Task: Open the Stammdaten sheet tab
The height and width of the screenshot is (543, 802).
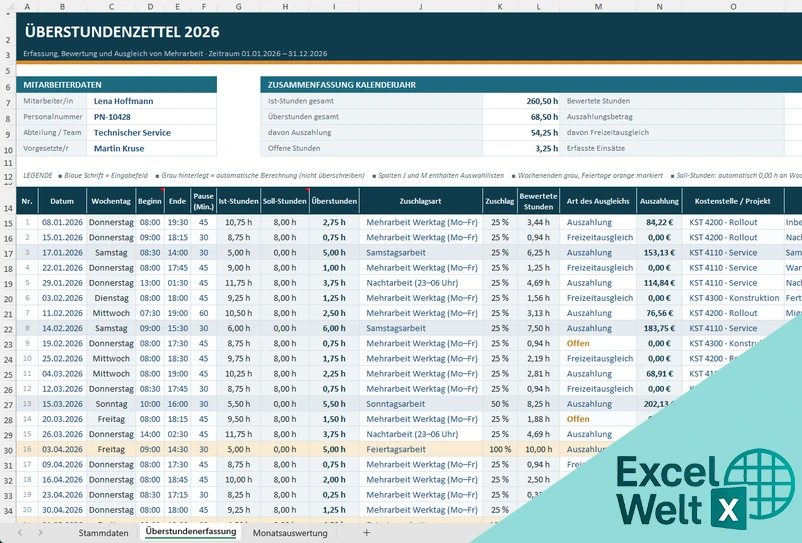Action: coord(103,533)
